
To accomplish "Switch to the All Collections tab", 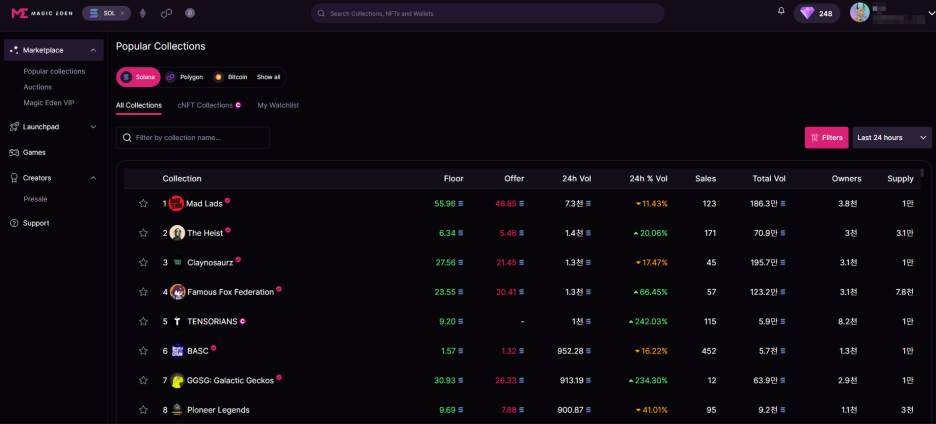I will (x=138, y=105).
